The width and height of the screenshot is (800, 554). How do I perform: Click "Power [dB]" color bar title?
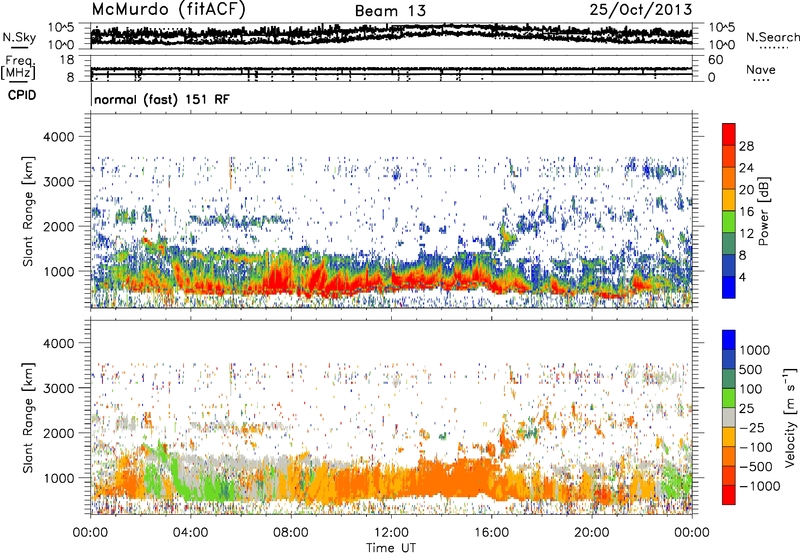click(x=763, y=211)
